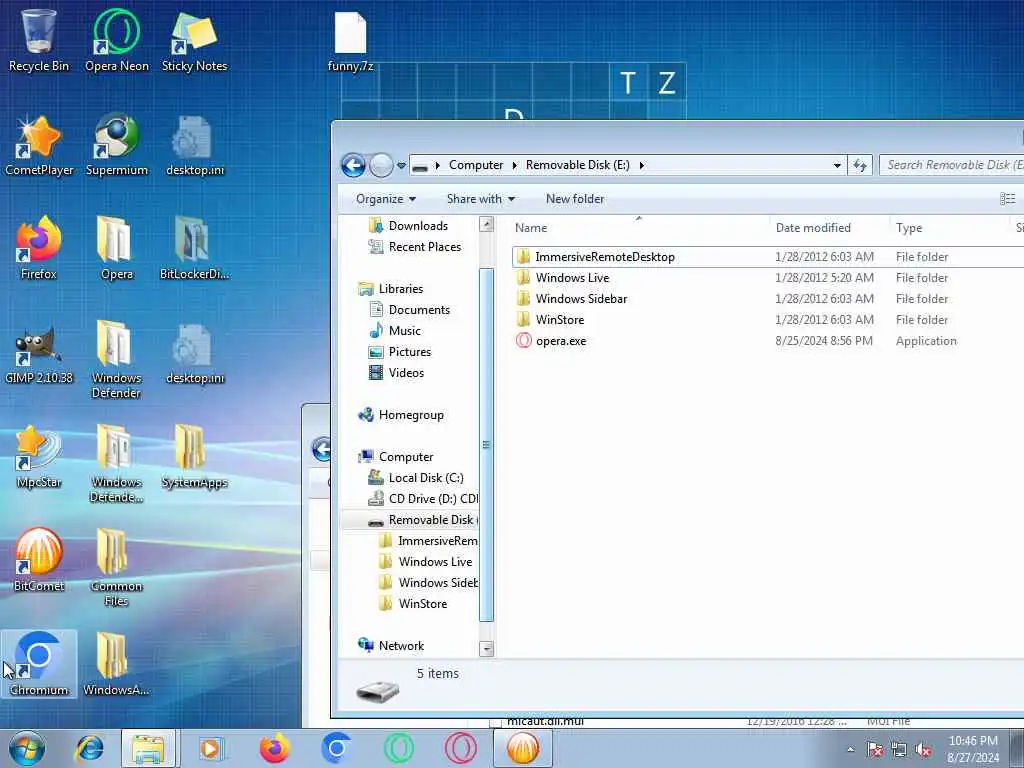The width and height of the screenshot is (1024, 768).
Task: Open the Recycle Bin desktop icon
Action: point(39,40)
